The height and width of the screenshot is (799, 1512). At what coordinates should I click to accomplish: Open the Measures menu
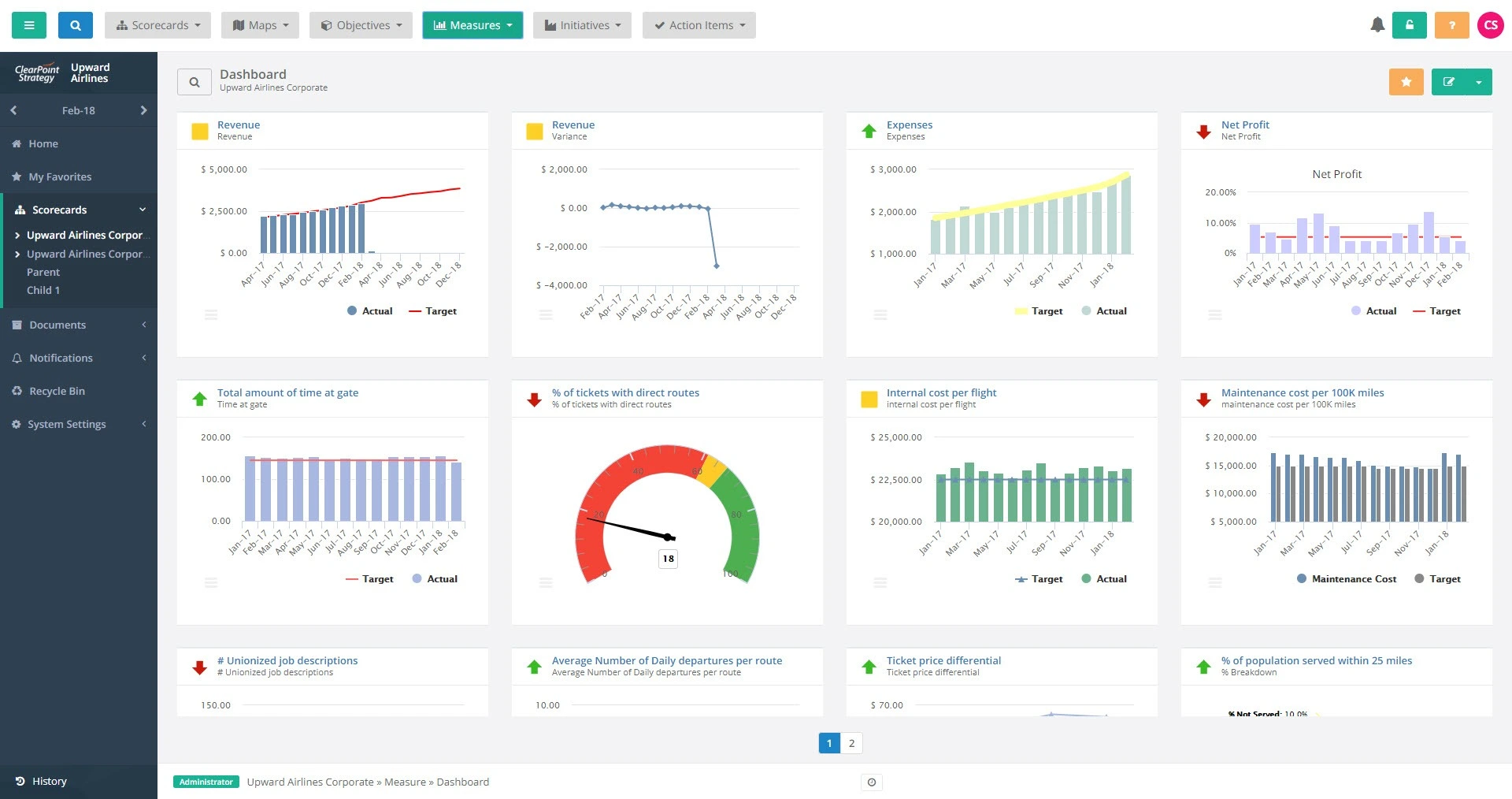pyautogui.click(x=472, y=24)
